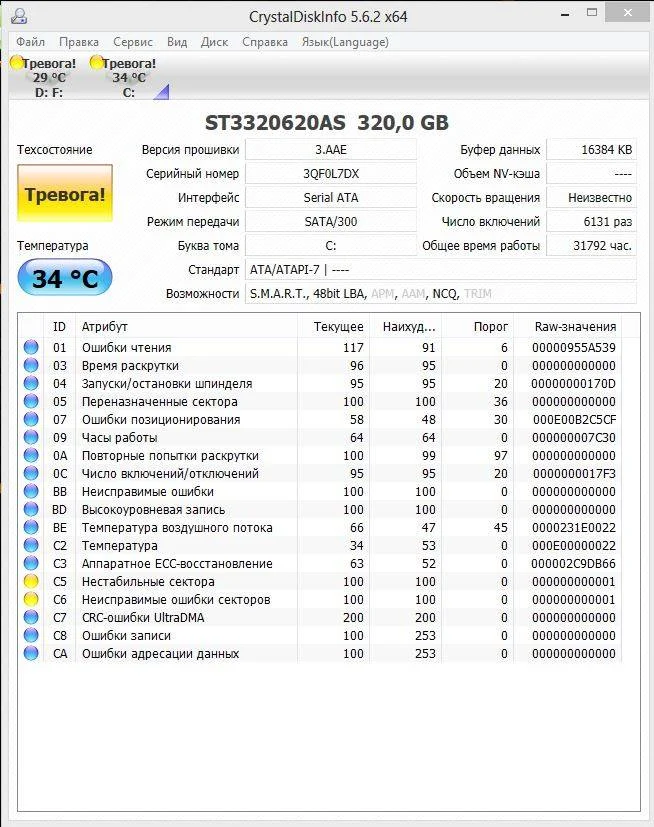Click buffer size value 16384 KB
654x827 pixels.
(591, 150)
